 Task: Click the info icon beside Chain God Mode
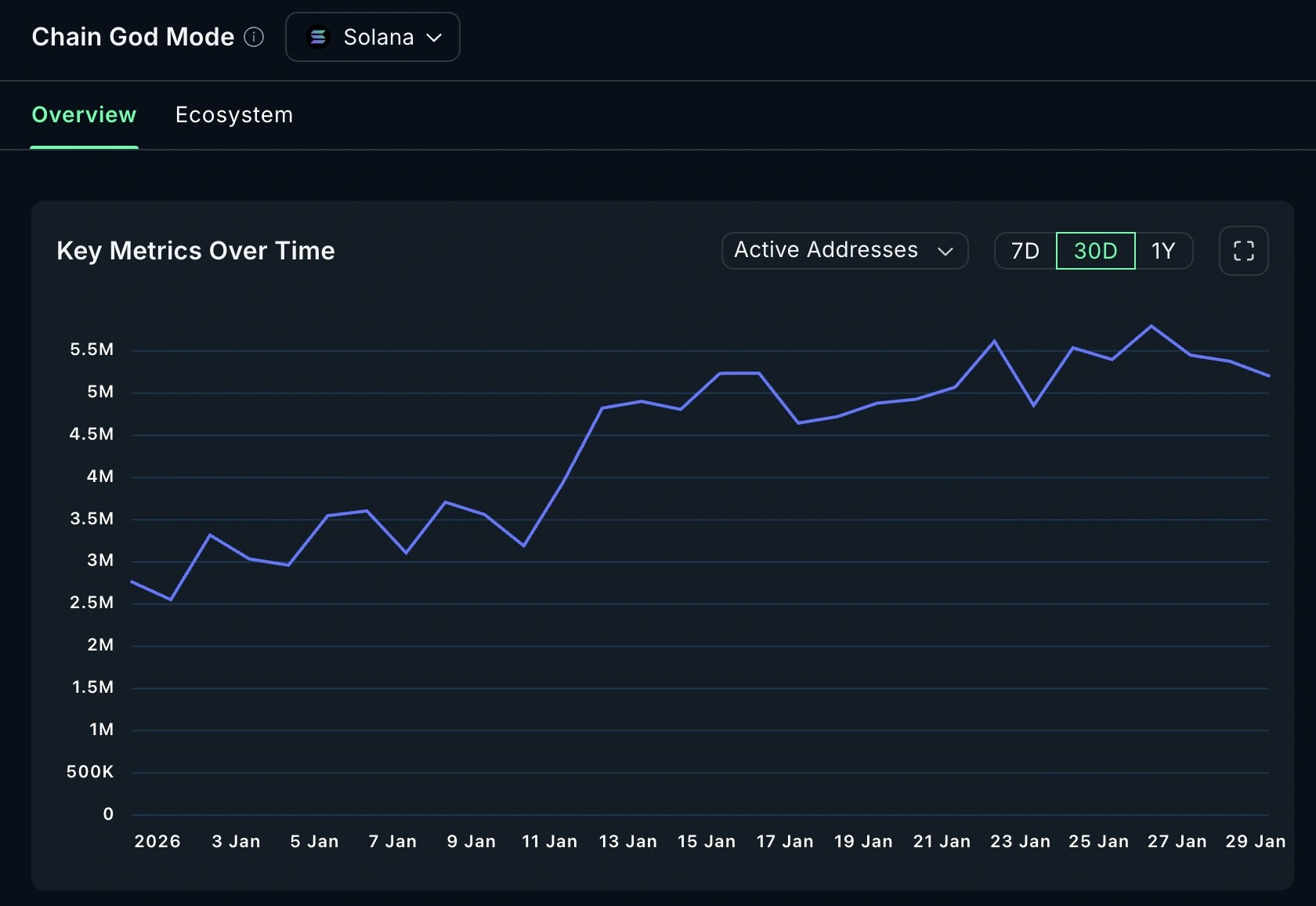point(254,37)
